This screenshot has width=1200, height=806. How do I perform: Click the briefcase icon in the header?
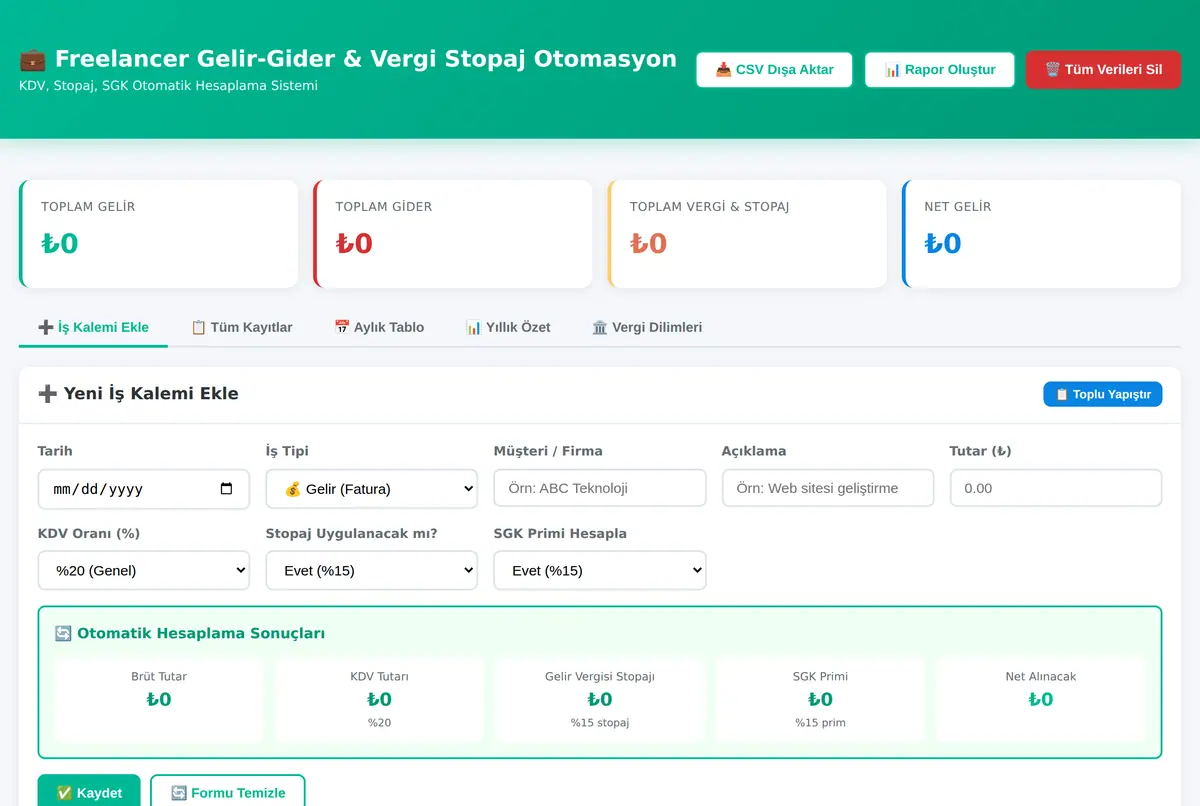[x=32, y=59]
